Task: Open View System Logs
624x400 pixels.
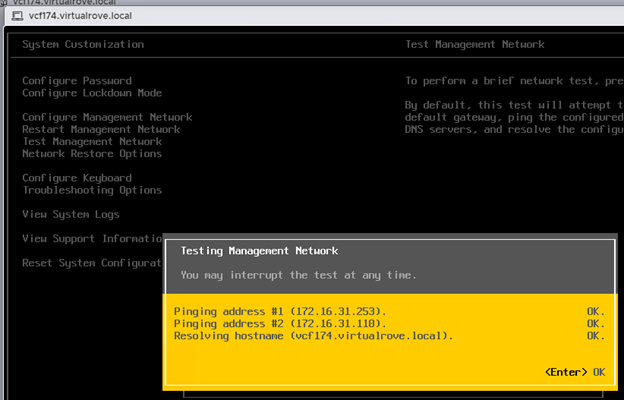Action: pos(71,214)
